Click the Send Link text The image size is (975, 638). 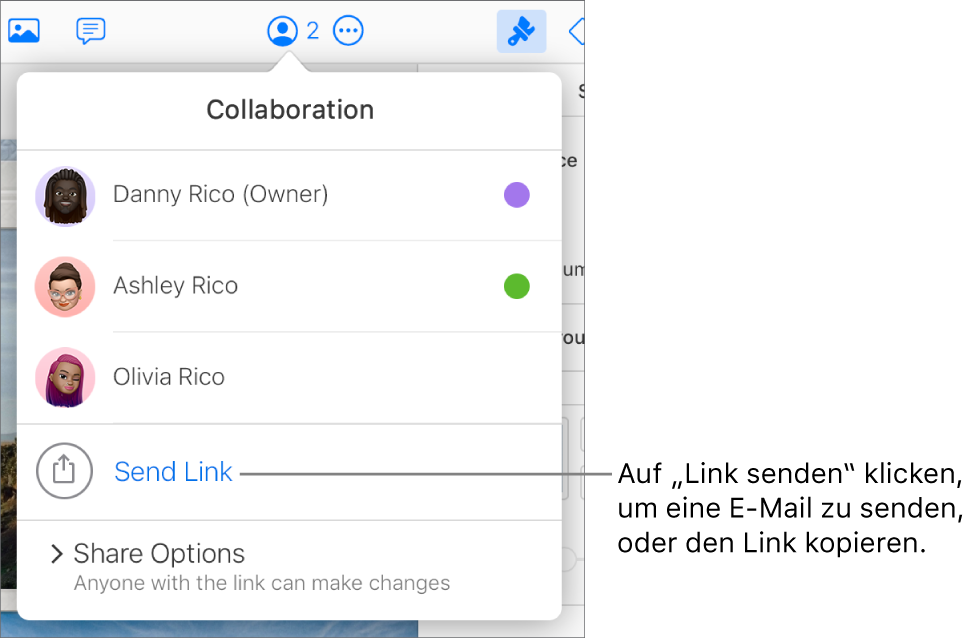point(173,471)
